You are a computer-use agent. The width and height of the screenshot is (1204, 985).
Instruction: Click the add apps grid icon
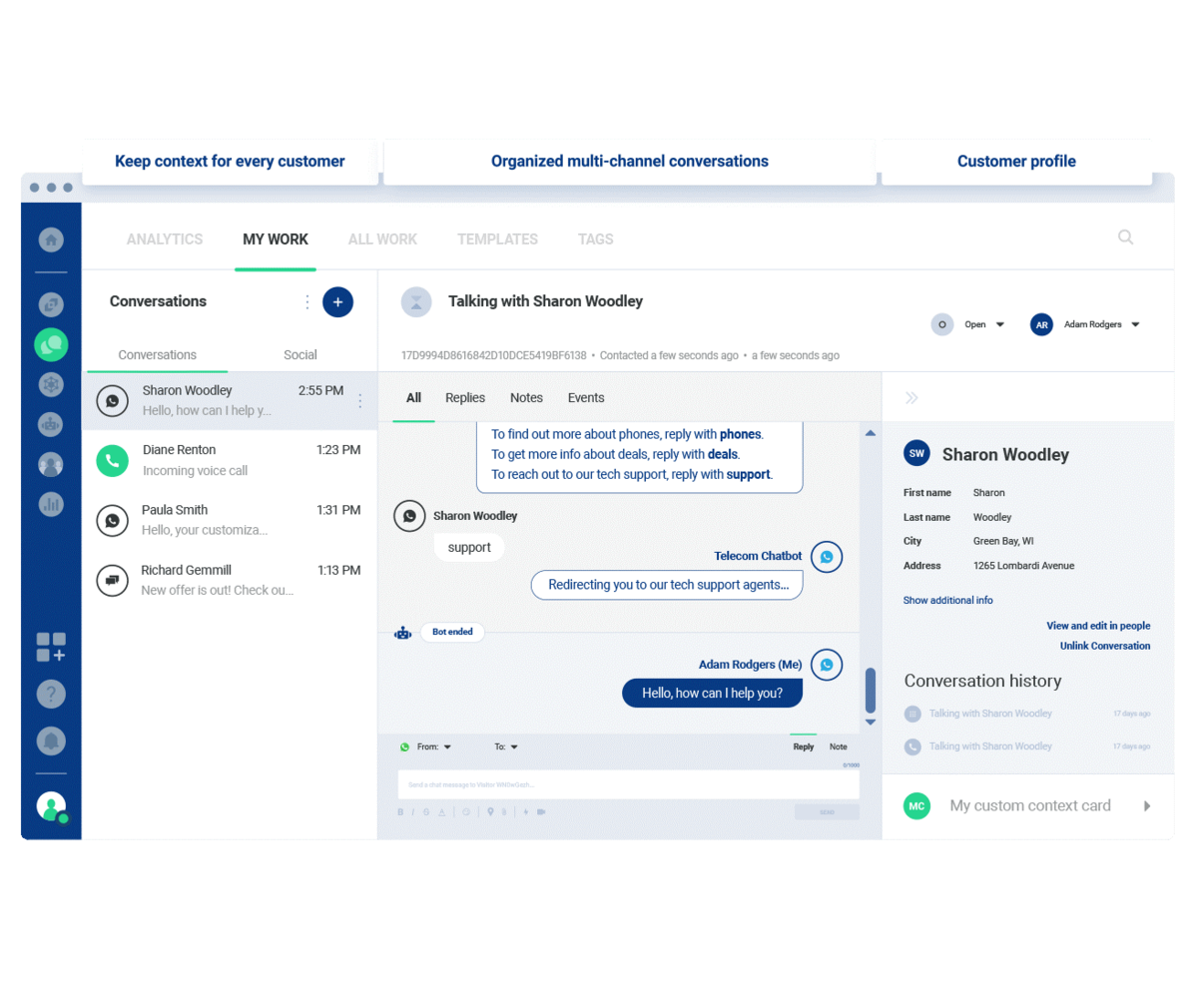(51, 647)
